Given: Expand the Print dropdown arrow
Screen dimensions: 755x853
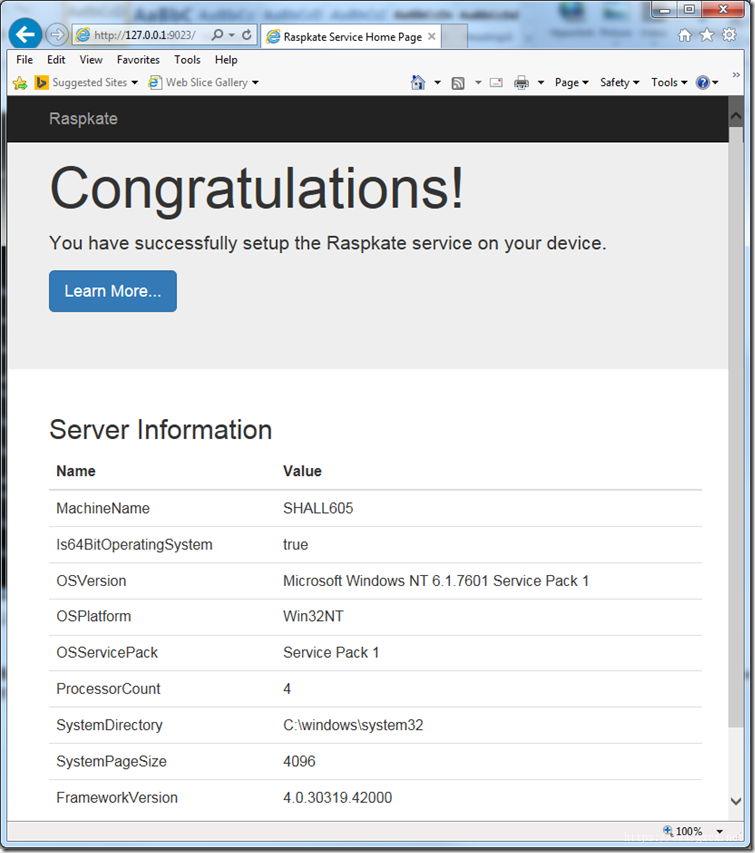Looking at the screenshot, I should click(x=541, y=83).
